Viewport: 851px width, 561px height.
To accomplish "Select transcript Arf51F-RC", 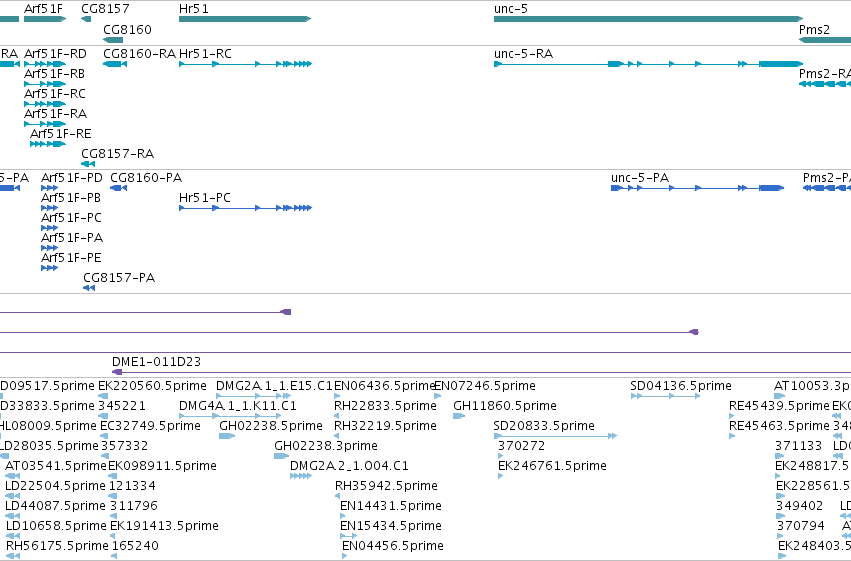I will coord(45,104).
